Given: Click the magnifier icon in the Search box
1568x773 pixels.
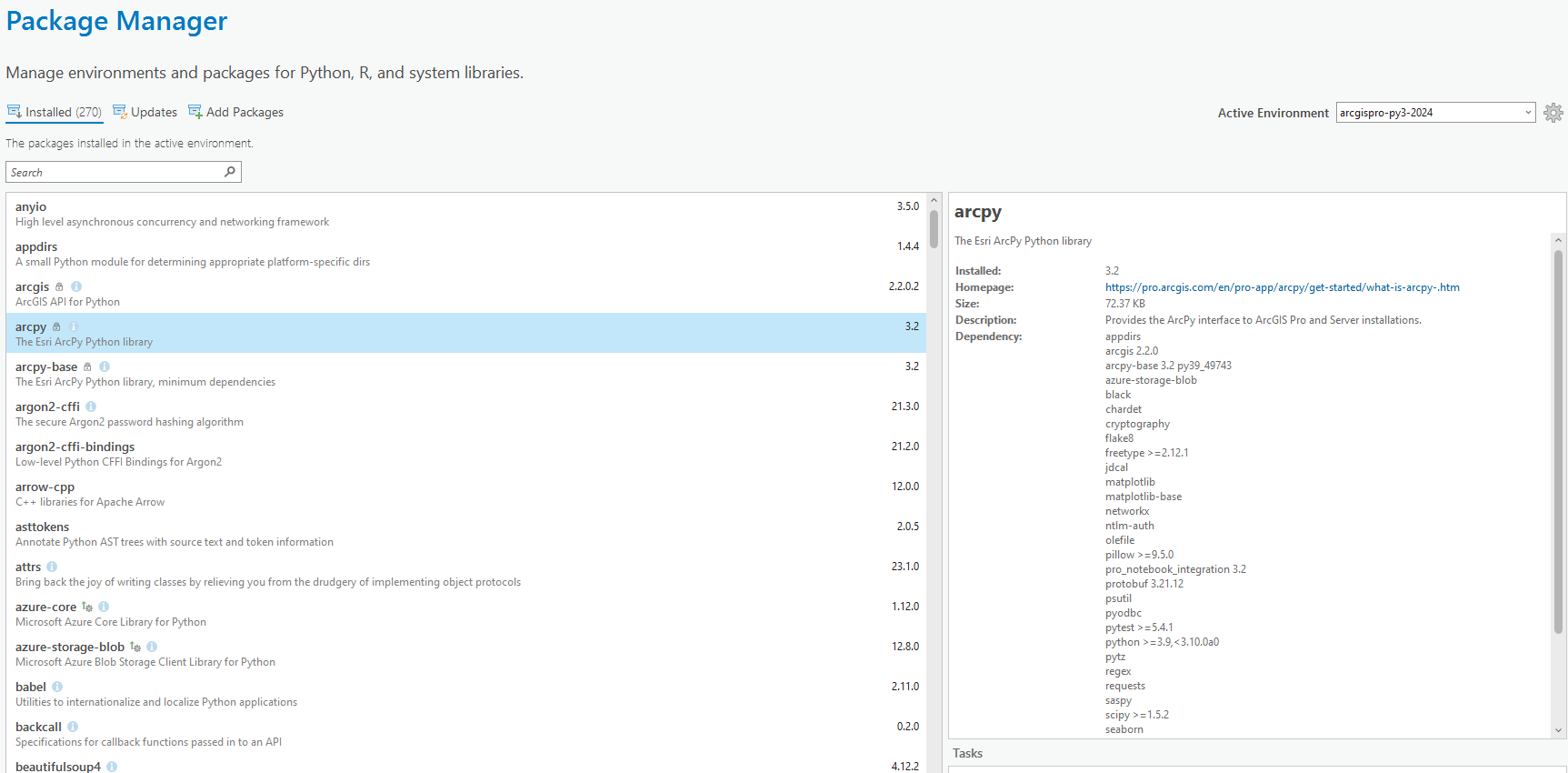Looking at the screenshot, I should 230,172.
